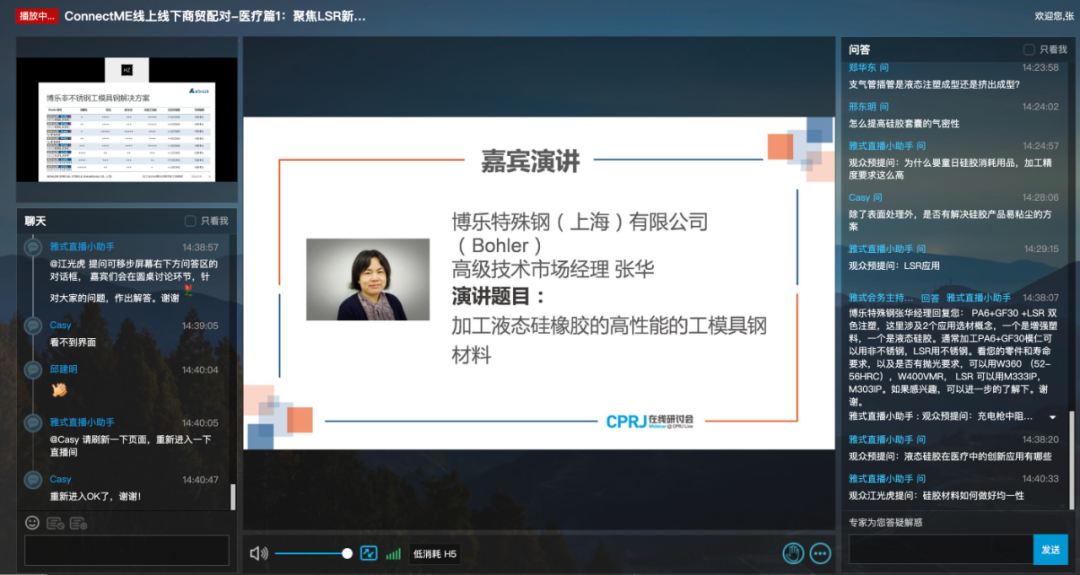
Task: Click the speaker photo on the slide
Action: [x=368, y=279]
